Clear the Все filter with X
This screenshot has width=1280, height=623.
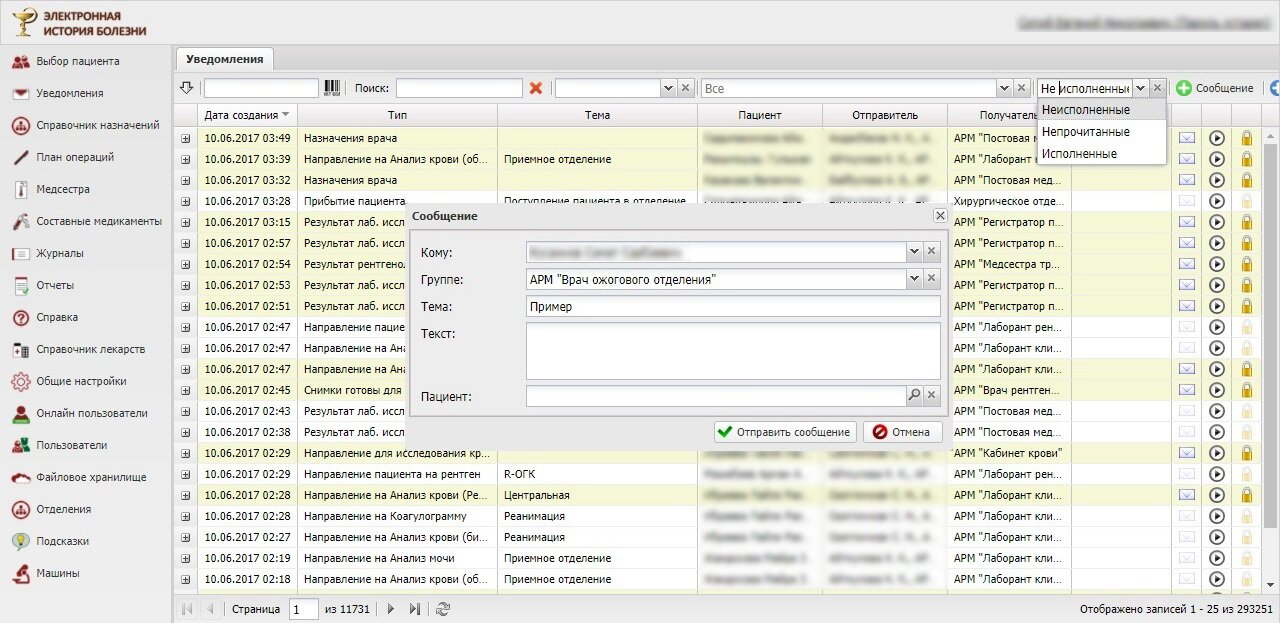tap(1022, 88)
